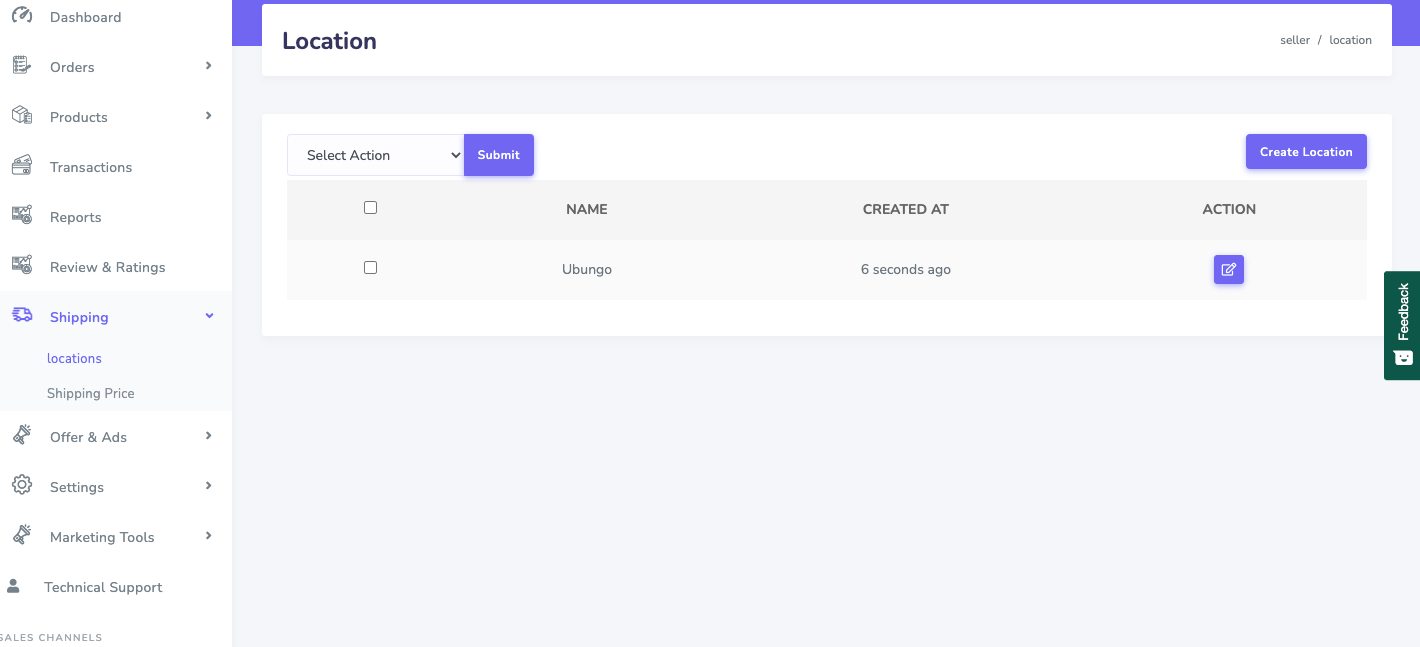Click the Dashboard speedometer icon
The image size is (1420, 647).
[21, 16]
